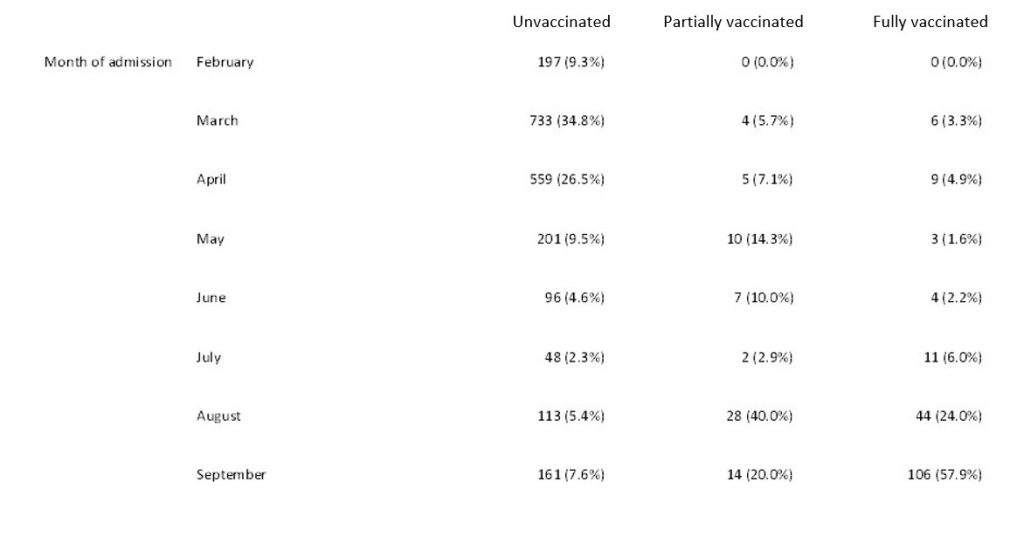1024x537 pixels.
Task: Click the February row label
Action: coord(225,62)
